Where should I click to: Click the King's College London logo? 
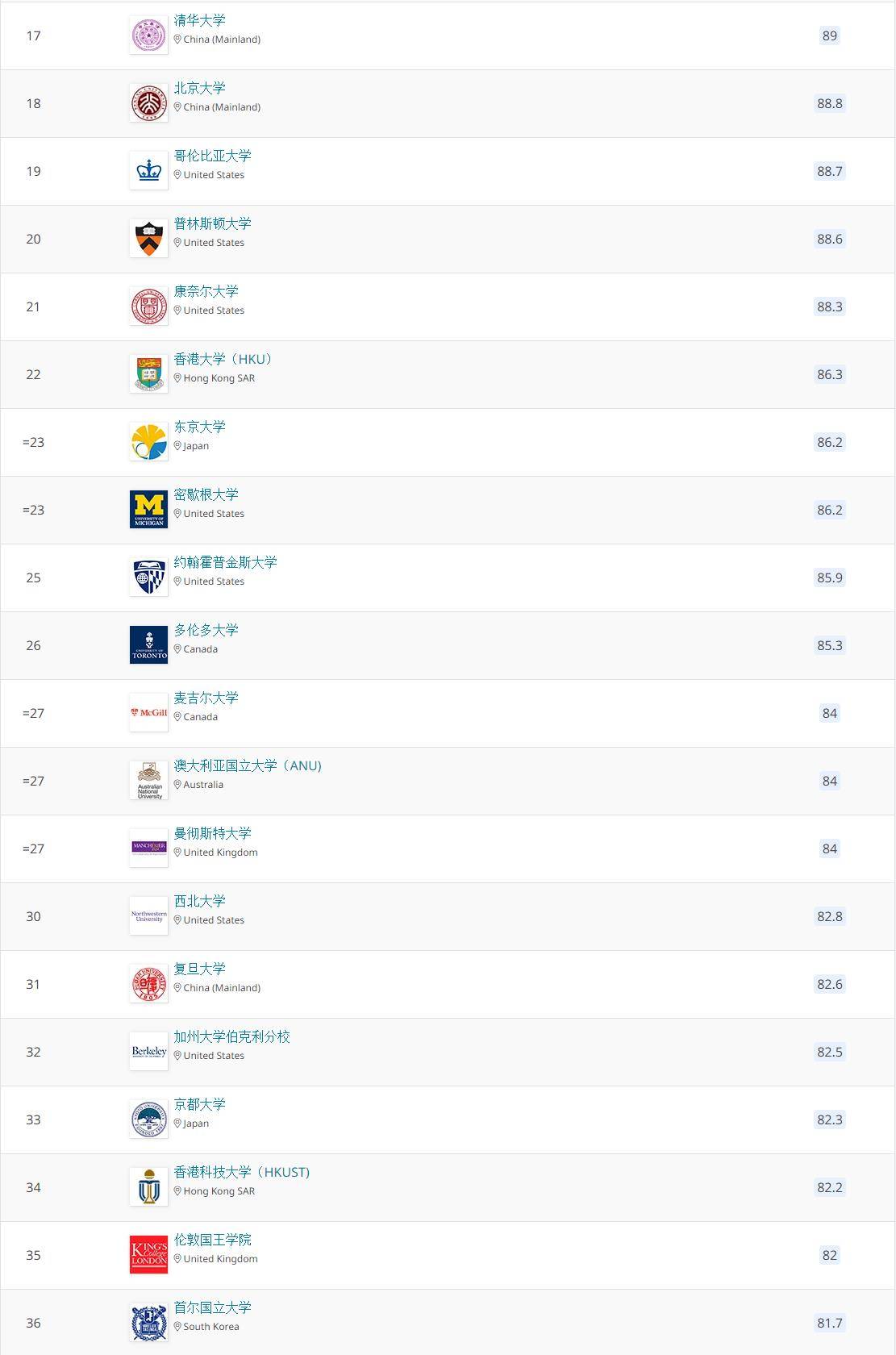(148, 1255)
